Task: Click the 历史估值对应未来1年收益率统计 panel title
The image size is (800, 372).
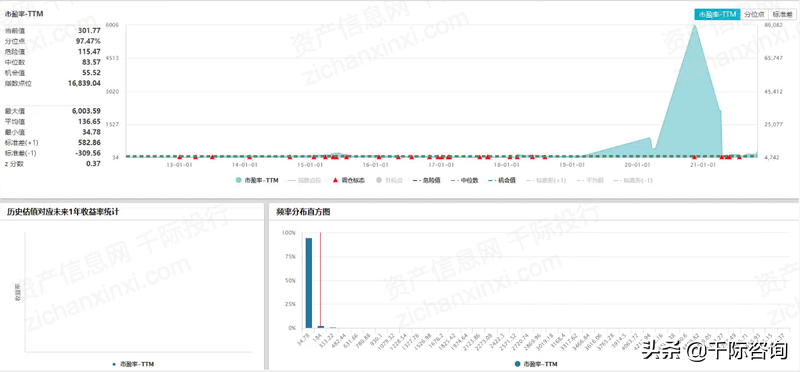Action: pyautogui.click(x=63, y=212)
